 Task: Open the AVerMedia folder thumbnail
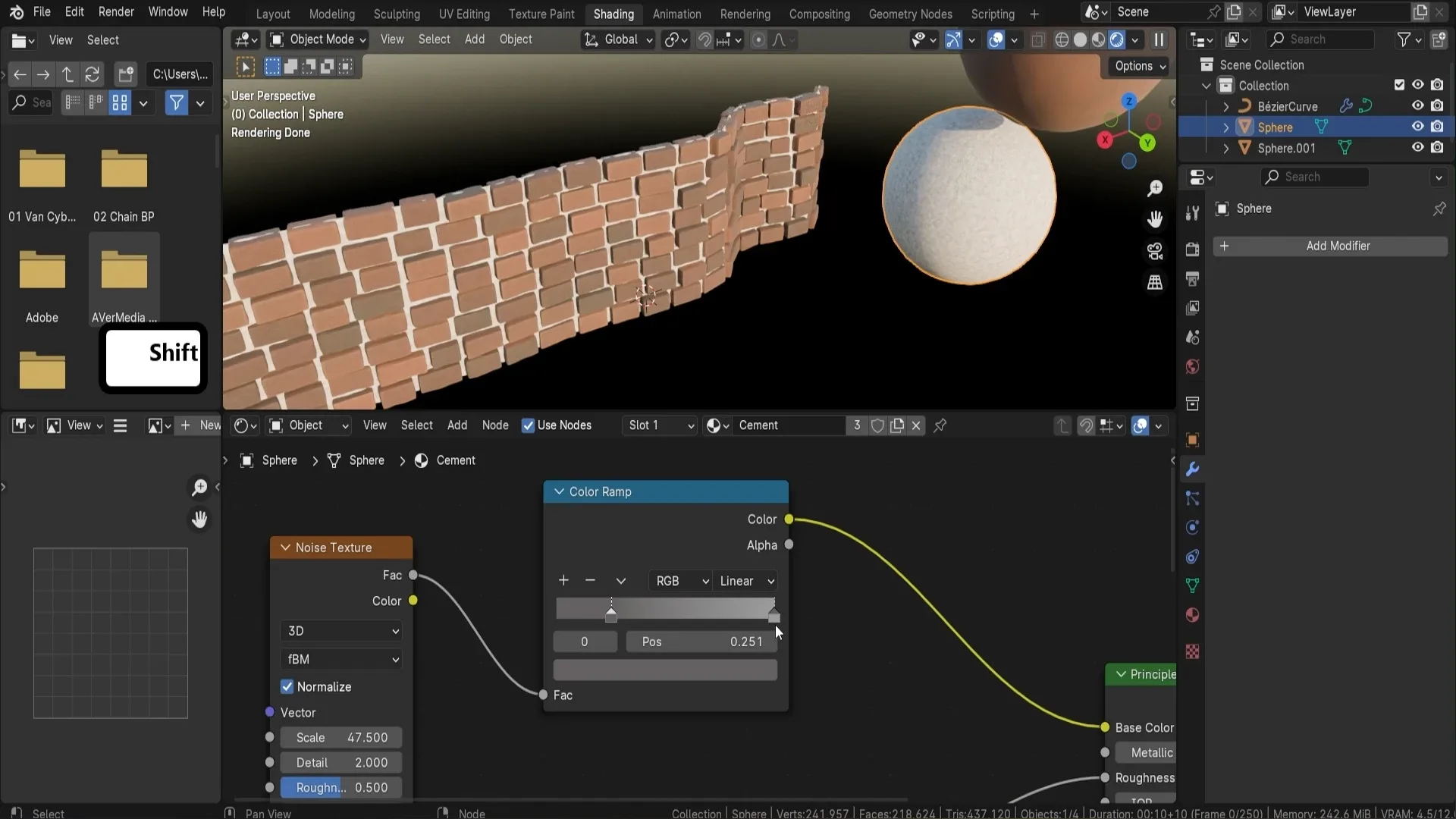point(124,270)
